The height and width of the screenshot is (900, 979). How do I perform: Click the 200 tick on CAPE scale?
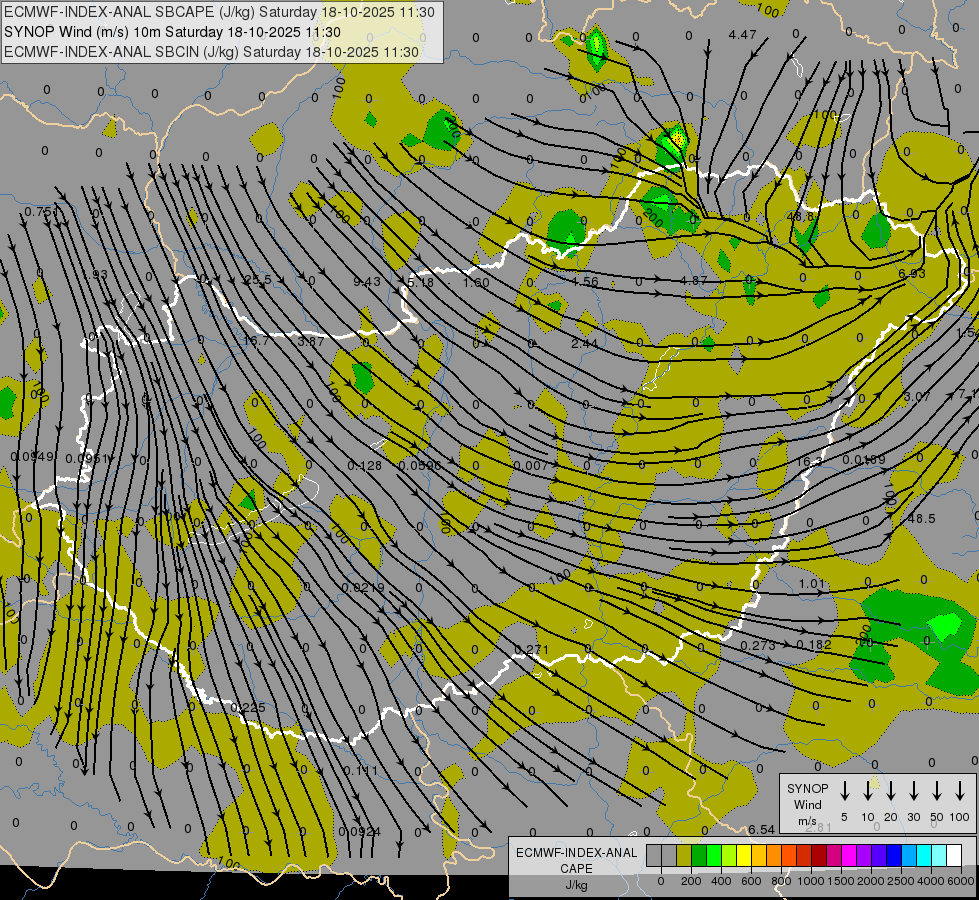point(691,881)
